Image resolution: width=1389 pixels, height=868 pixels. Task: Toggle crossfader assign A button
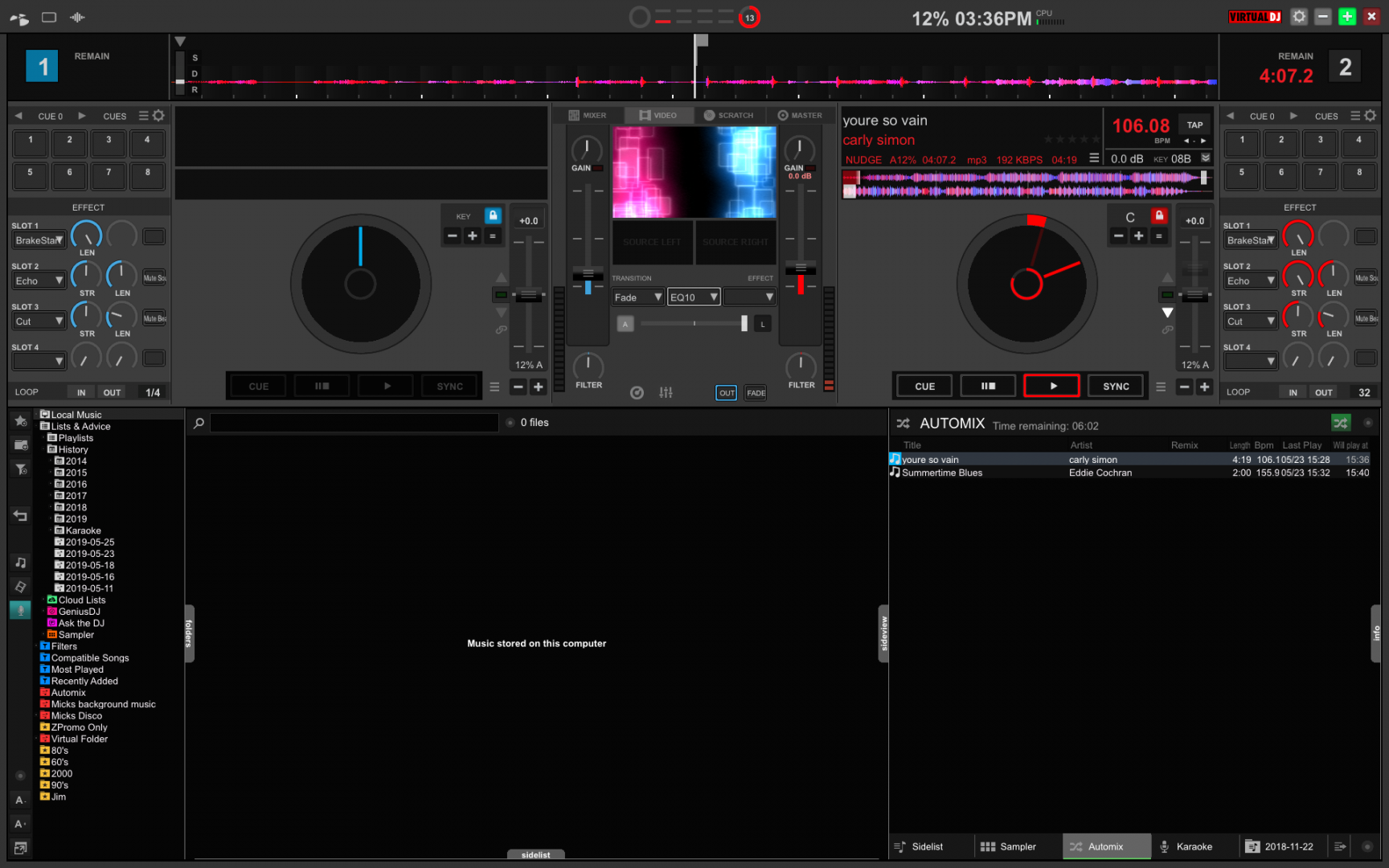625,324
